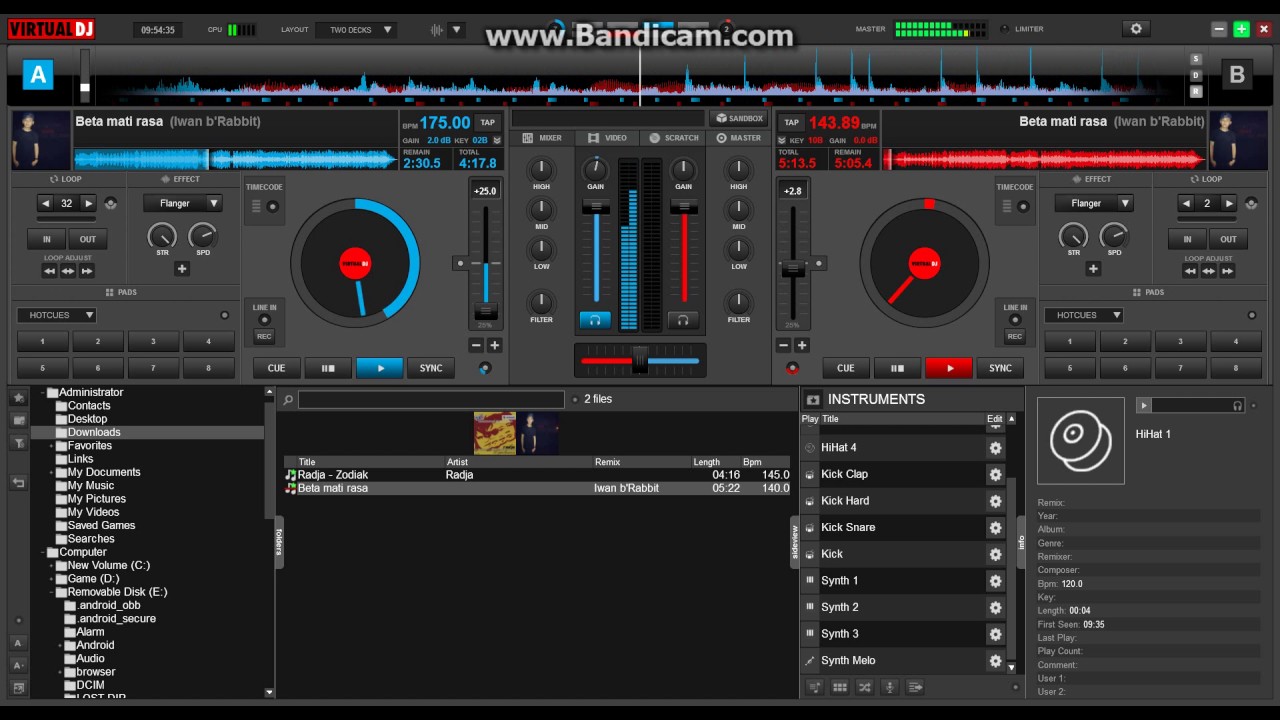Screen dimensions: 1280x720
Task: Collapse the Computer tree node
Action: [43, 552]
